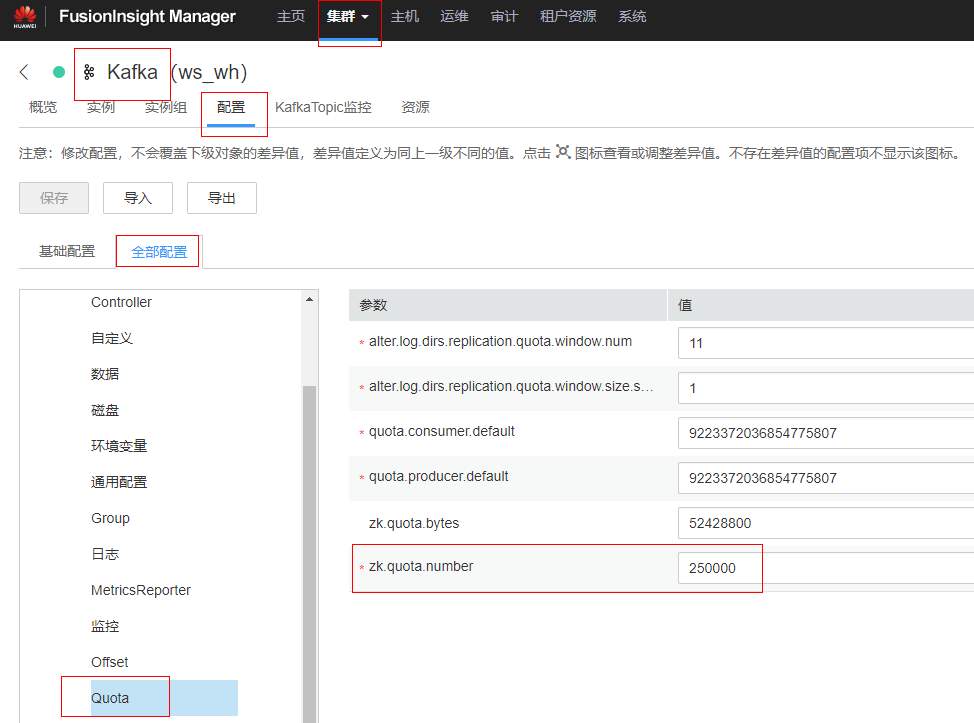Select 环境变量 in the category list

119,446
